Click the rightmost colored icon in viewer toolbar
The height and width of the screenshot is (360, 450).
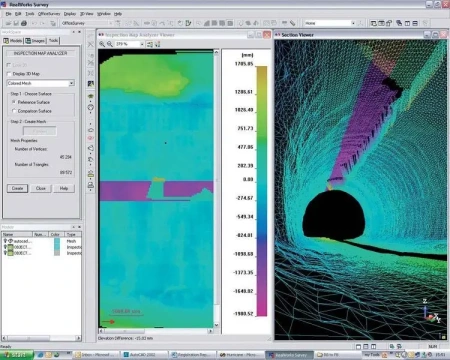click(x=157, y=44)
